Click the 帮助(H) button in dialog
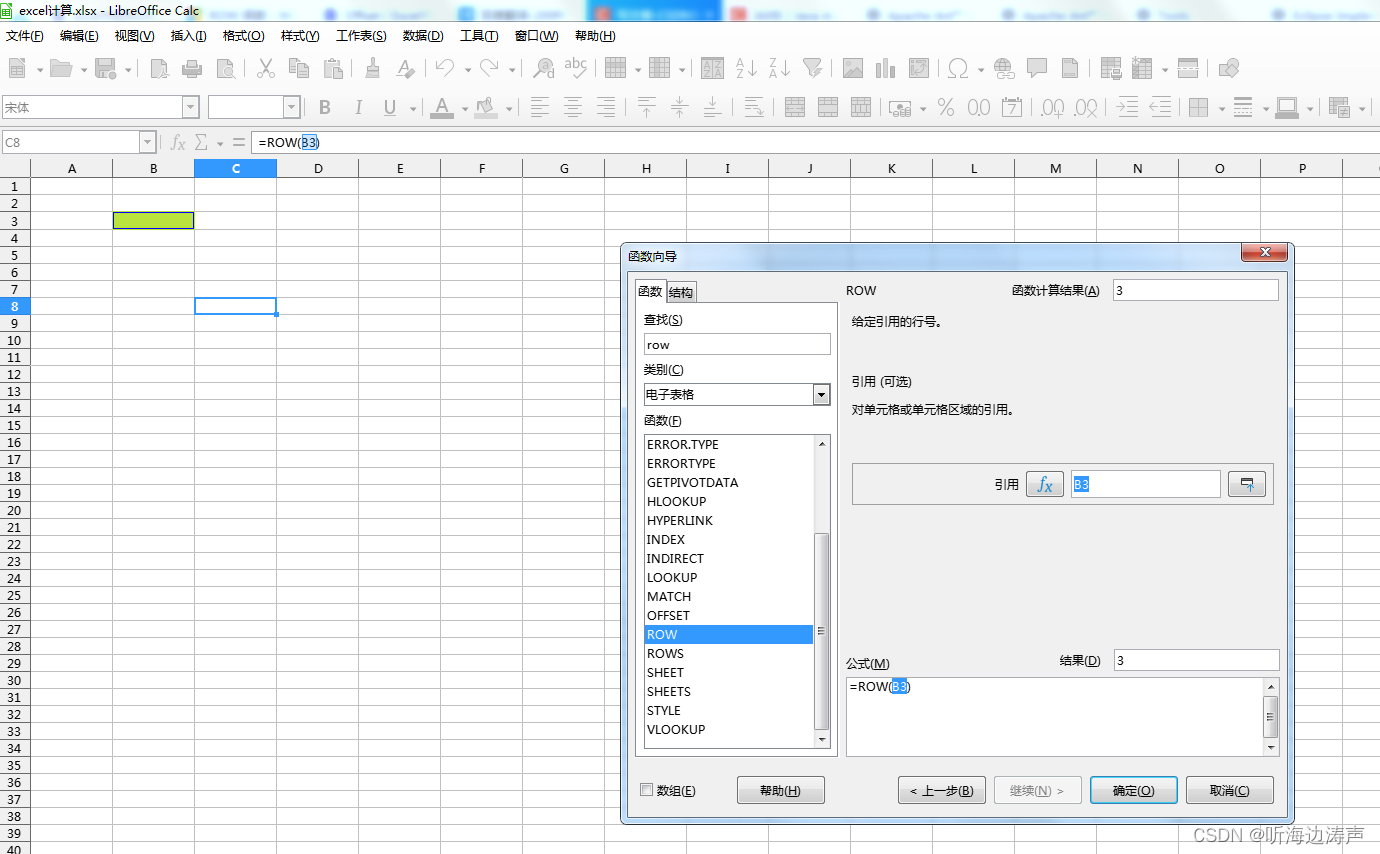The image size is (1380, 854). coord(781,790)
